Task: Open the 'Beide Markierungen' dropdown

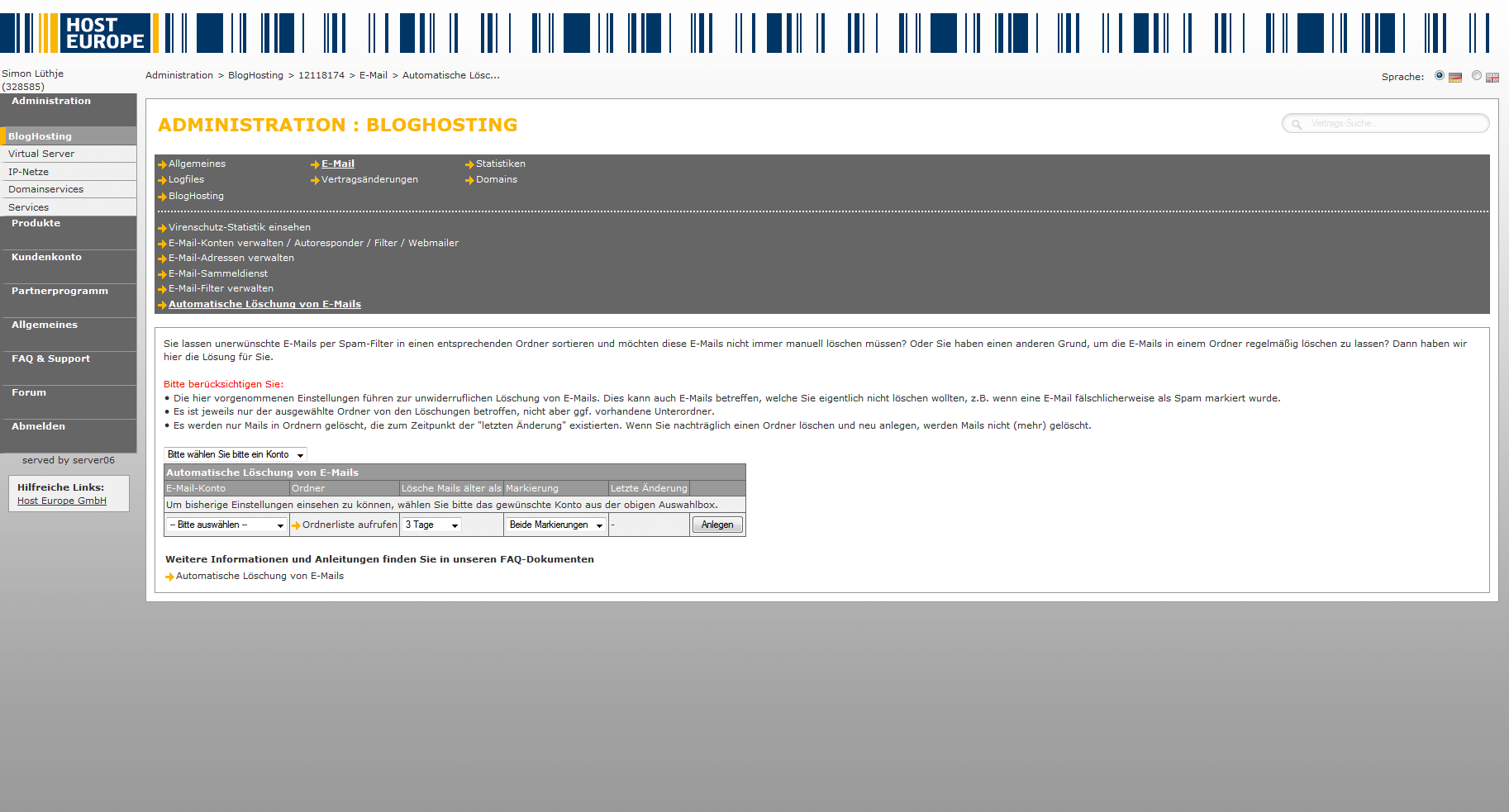Action: pos(556,525)
